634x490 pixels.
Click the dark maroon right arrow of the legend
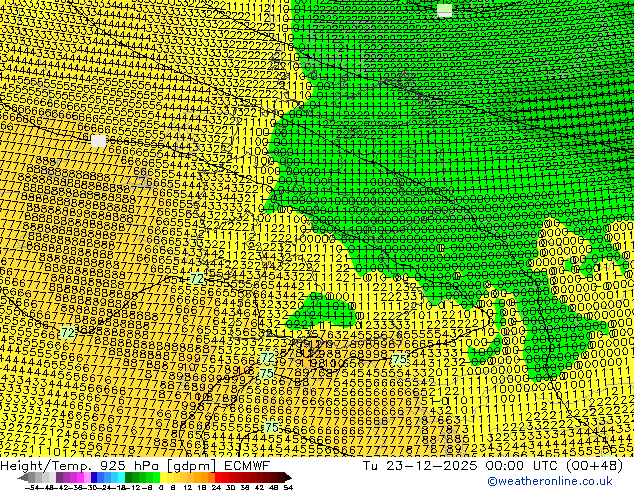pyautogui.click(x=287, y=478)
